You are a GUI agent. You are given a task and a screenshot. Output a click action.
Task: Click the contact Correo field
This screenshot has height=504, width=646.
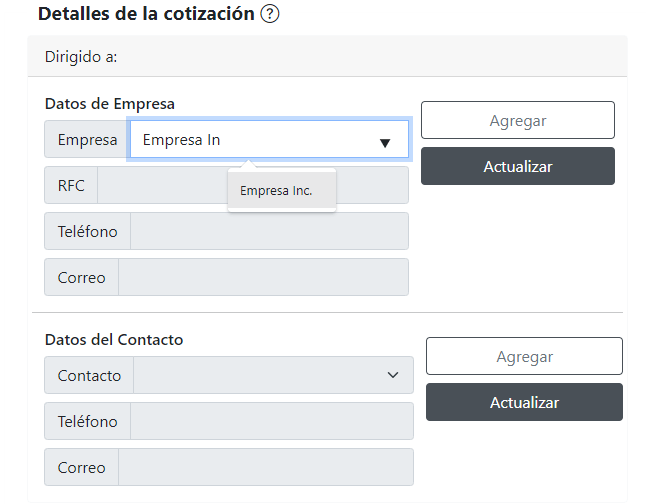(264, 467)
